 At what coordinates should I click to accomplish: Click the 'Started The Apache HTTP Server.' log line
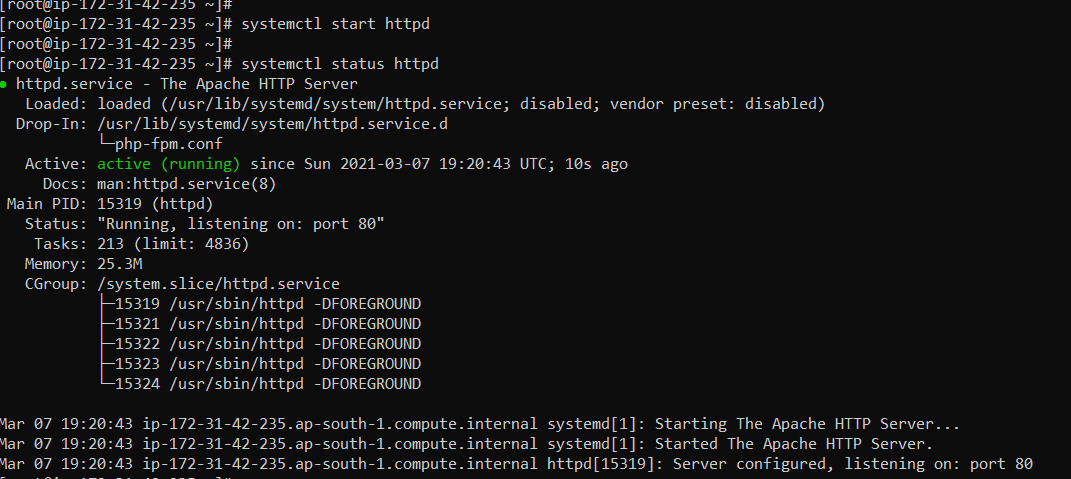point(466,444)
